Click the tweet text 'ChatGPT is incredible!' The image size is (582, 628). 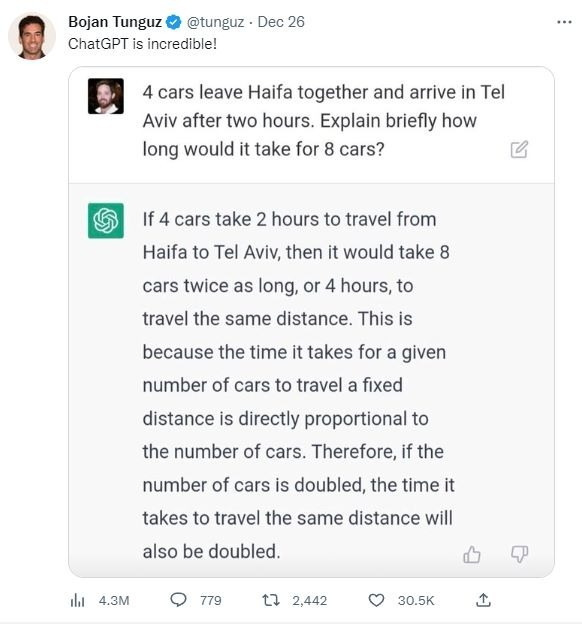click(143, 44)
